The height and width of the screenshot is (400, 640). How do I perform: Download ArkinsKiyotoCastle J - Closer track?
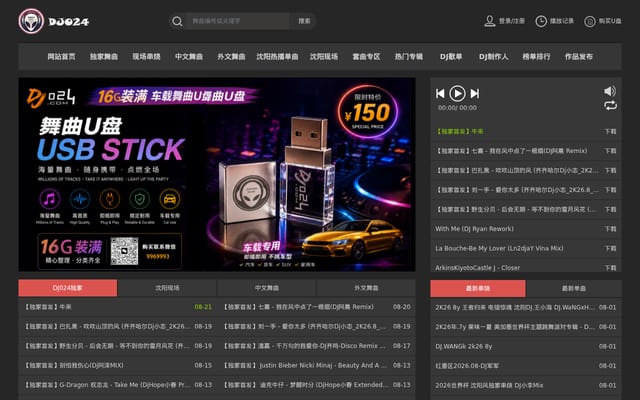[x=610, y=268]
